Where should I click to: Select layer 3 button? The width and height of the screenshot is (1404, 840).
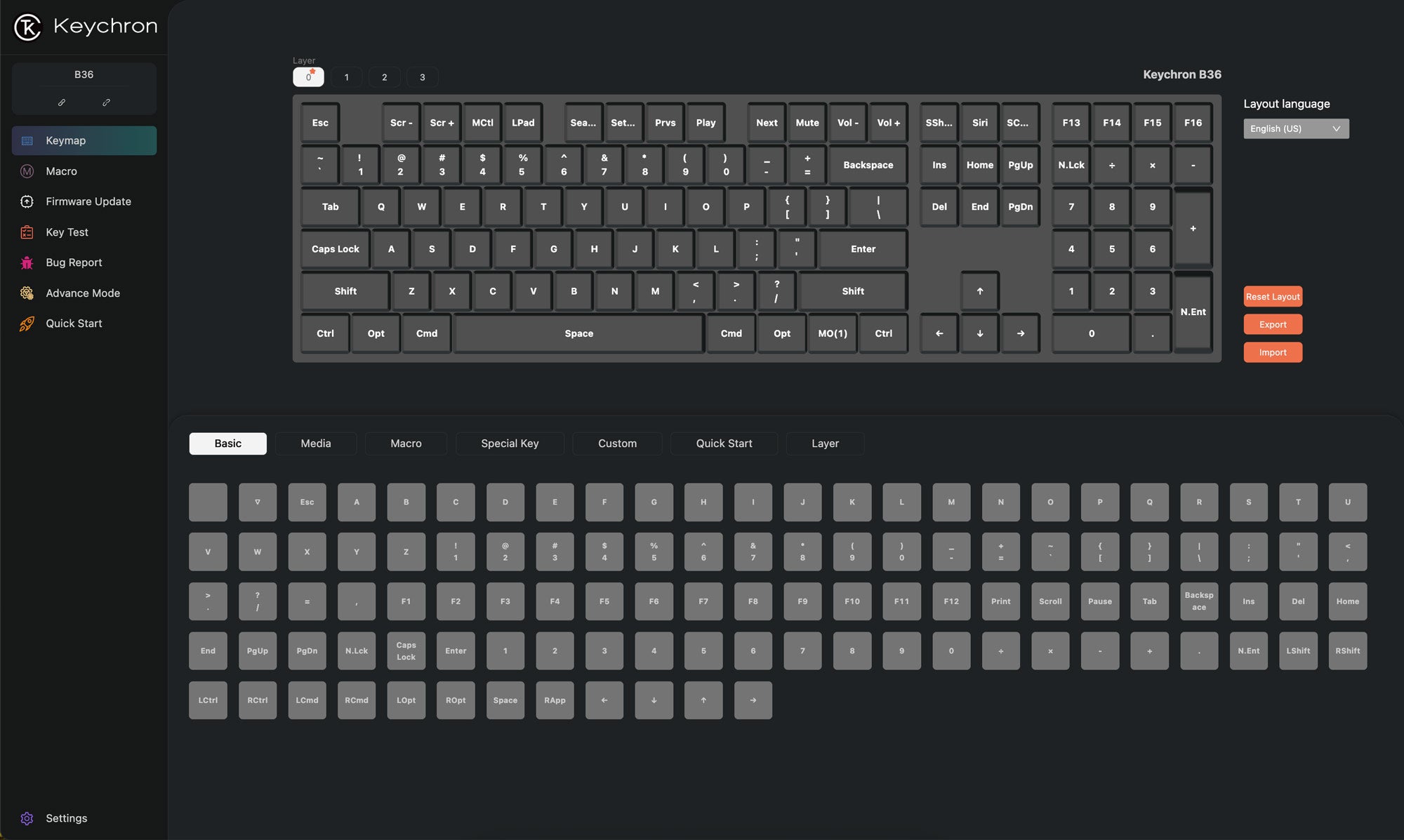click(422, 77)
